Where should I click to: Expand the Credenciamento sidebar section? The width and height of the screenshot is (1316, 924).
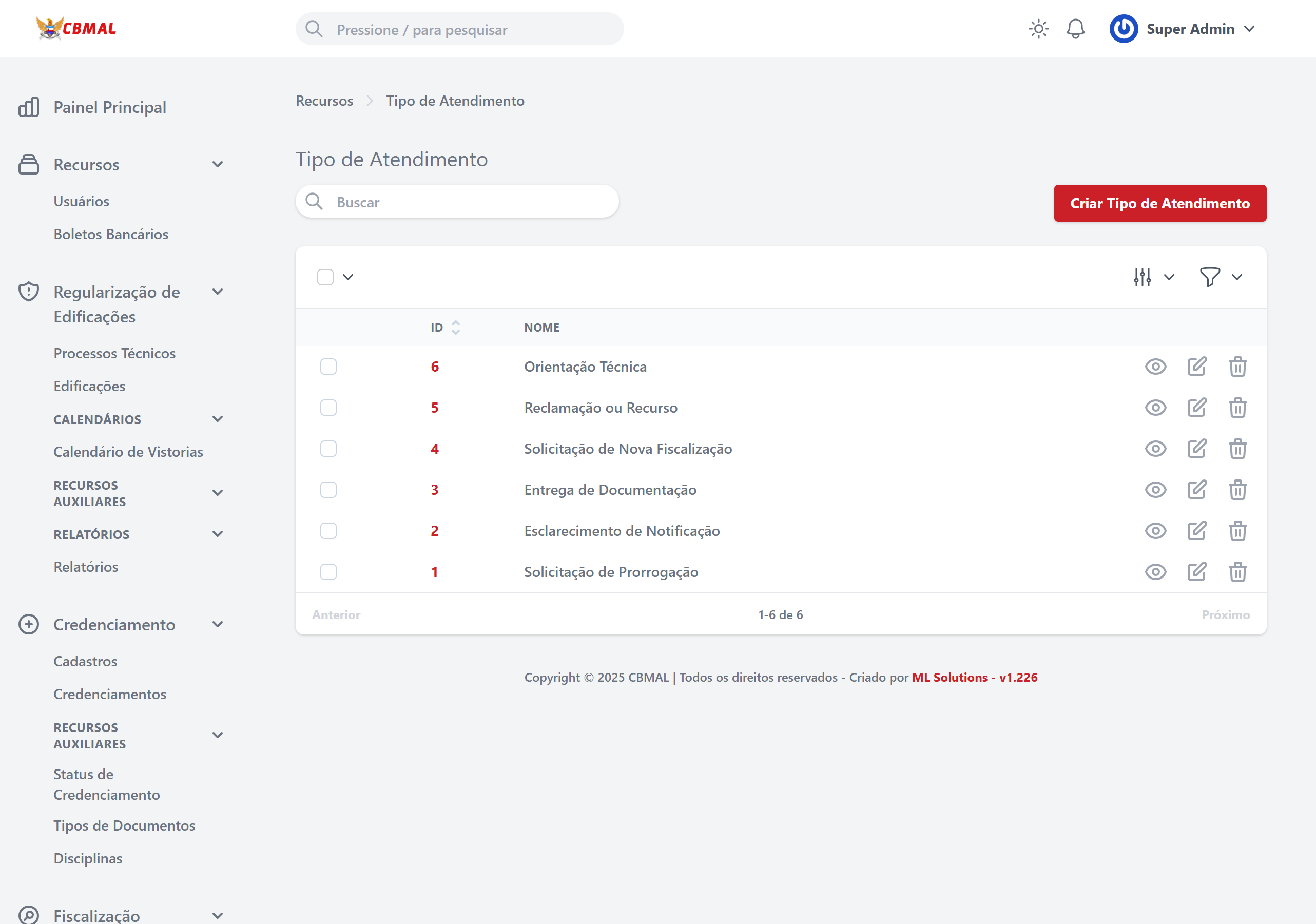click(x=218, y=624)
